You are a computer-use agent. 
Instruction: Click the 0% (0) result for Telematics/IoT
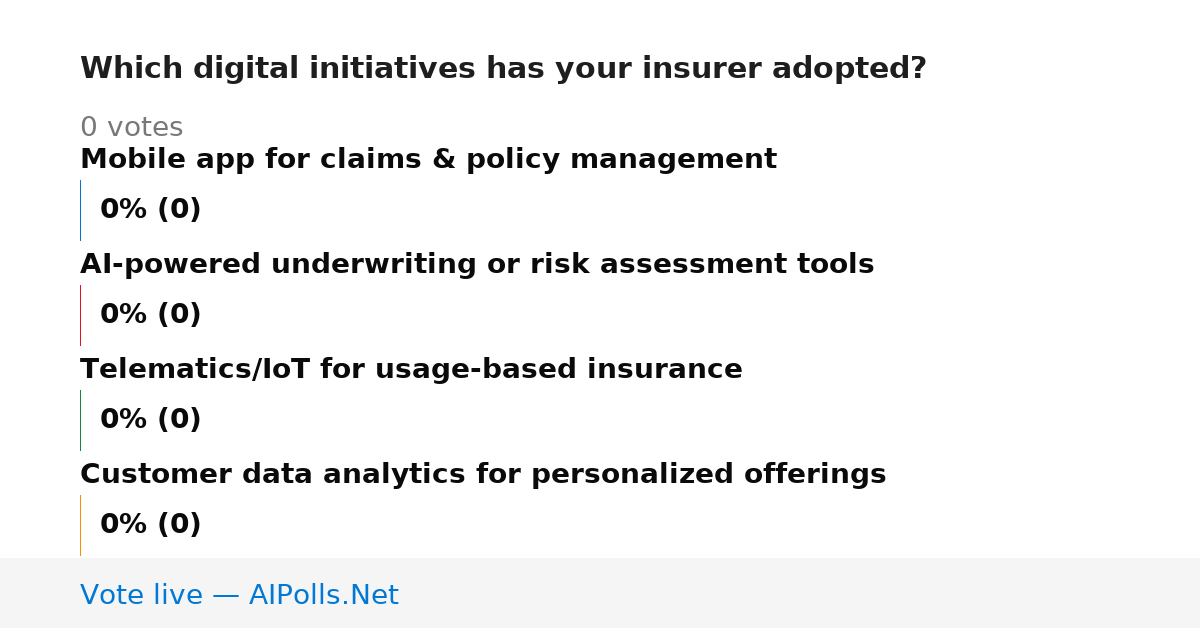click(x=150, y=420)
